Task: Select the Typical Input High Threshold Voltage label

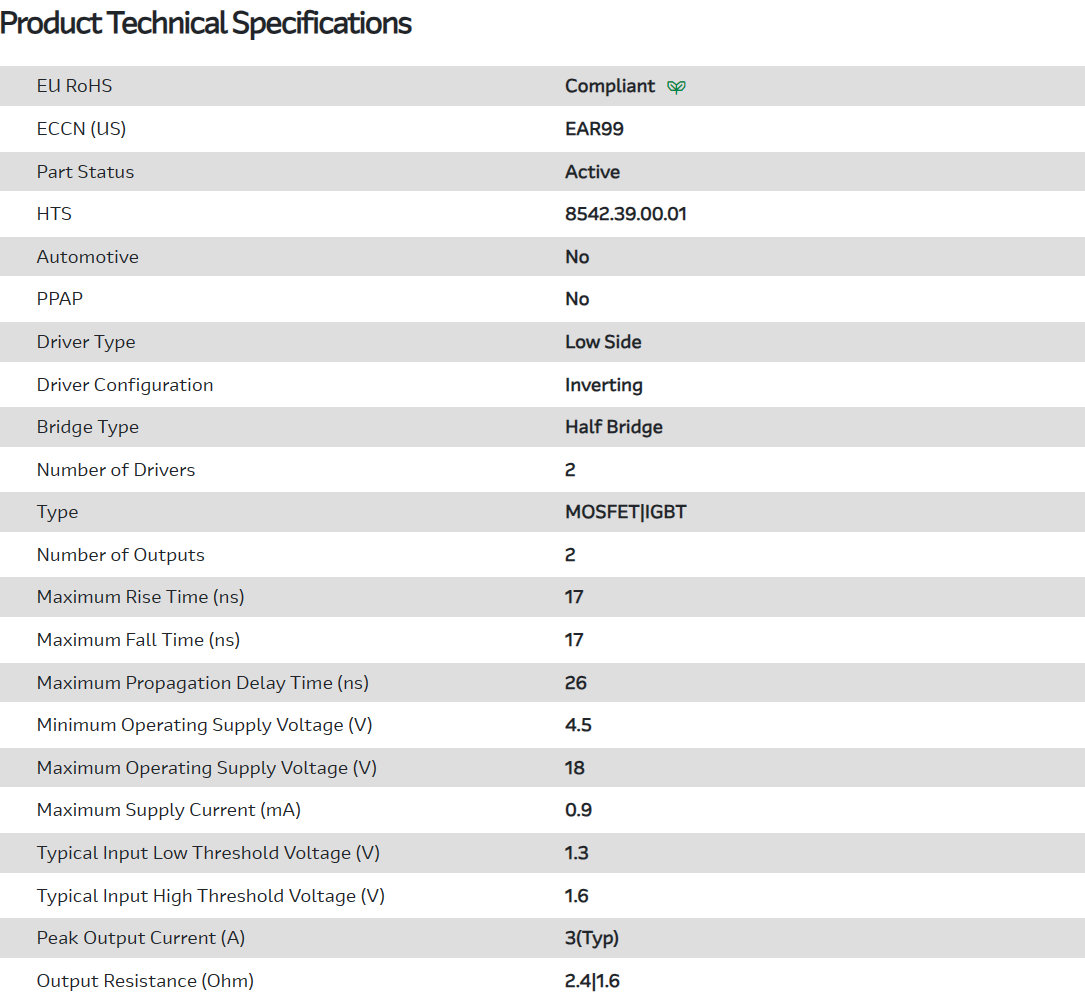Action: tap(210, 896)
